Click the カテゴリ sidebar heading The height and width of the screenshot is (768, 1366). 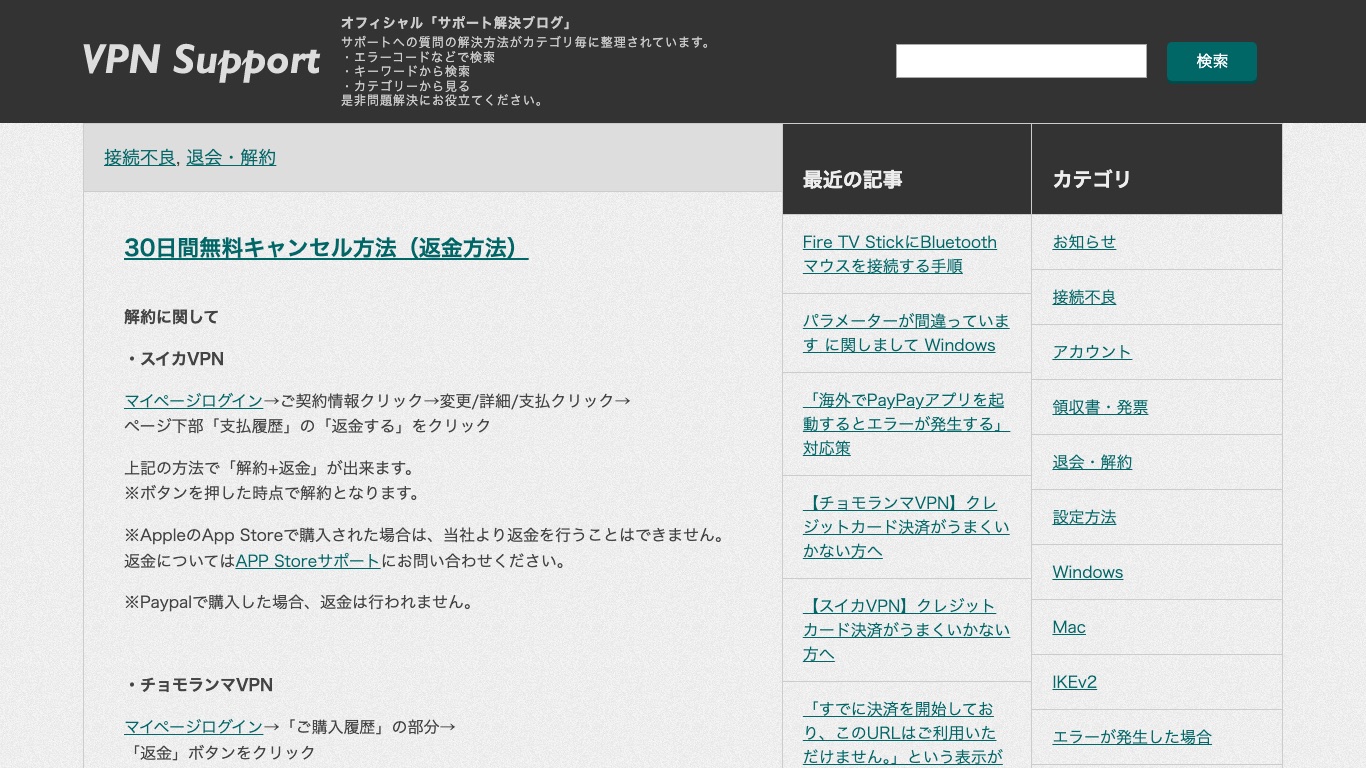1092,179
